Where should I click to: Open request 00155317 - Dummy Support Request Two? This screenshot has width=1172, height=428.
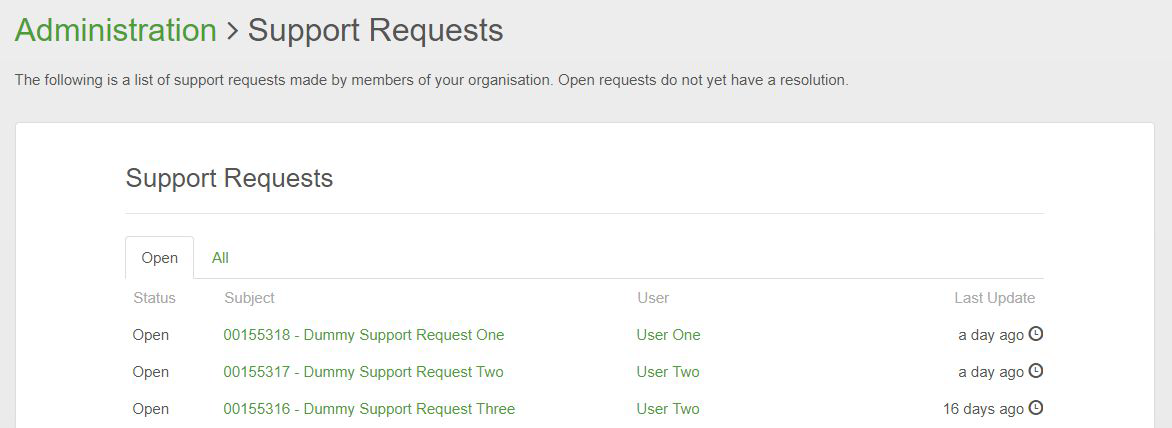[363, 372]
